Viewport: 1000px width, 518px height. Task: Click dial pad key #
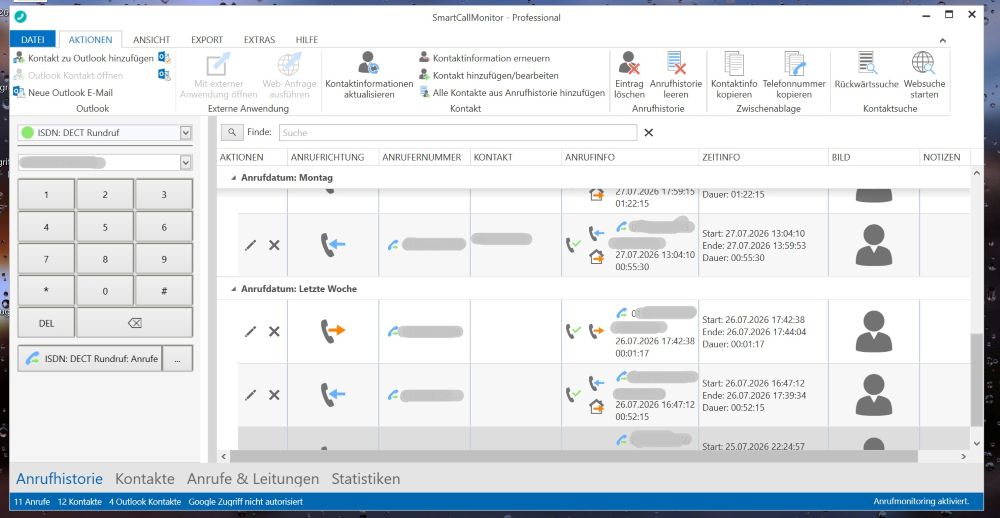tap(164, 291)
